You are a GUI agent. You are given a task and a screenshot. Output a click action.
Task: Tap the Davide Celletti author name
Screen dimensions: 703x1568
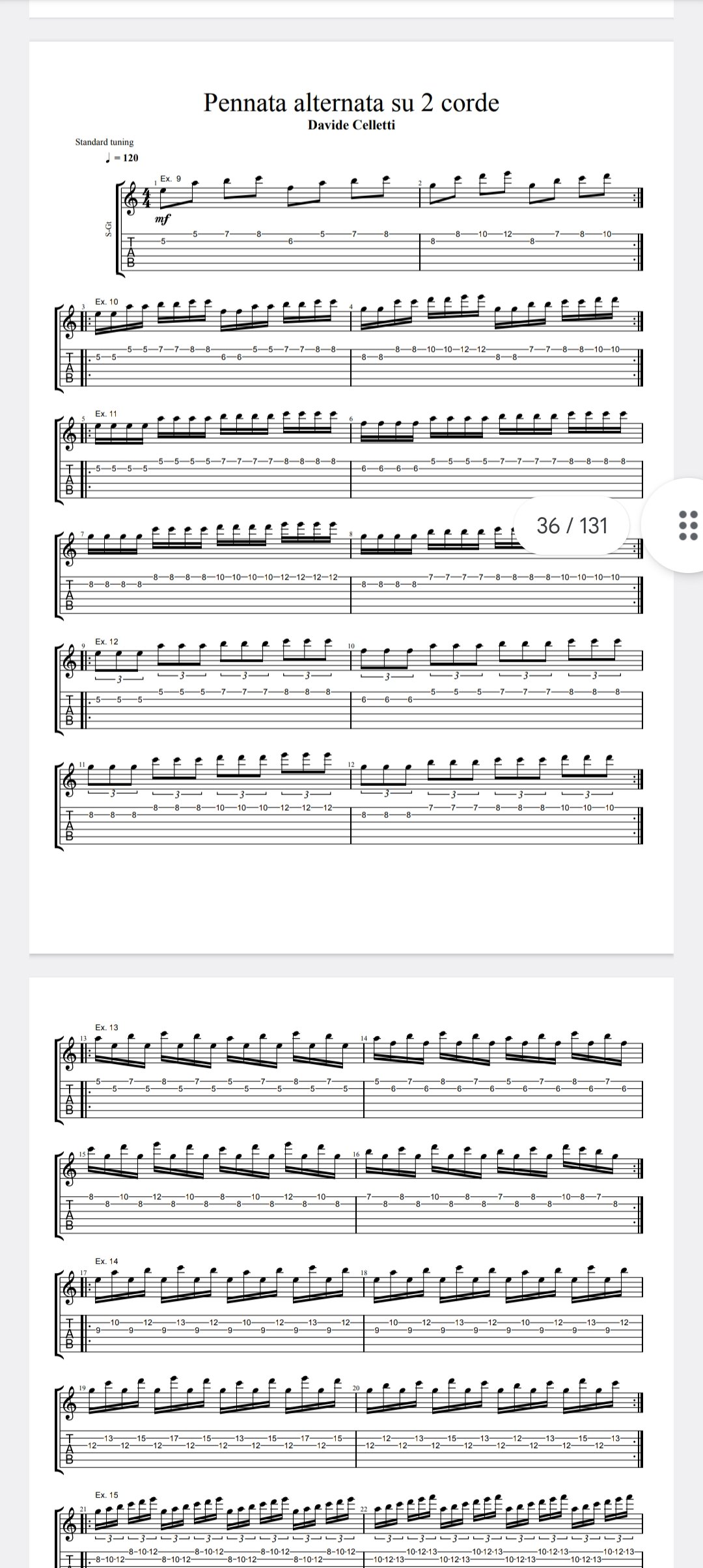point(351,125)
